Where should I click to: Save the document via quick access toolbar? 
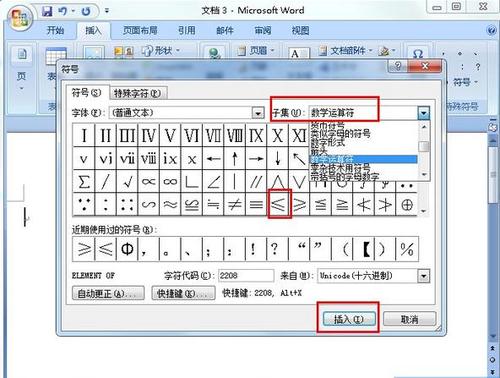point(47,11)
